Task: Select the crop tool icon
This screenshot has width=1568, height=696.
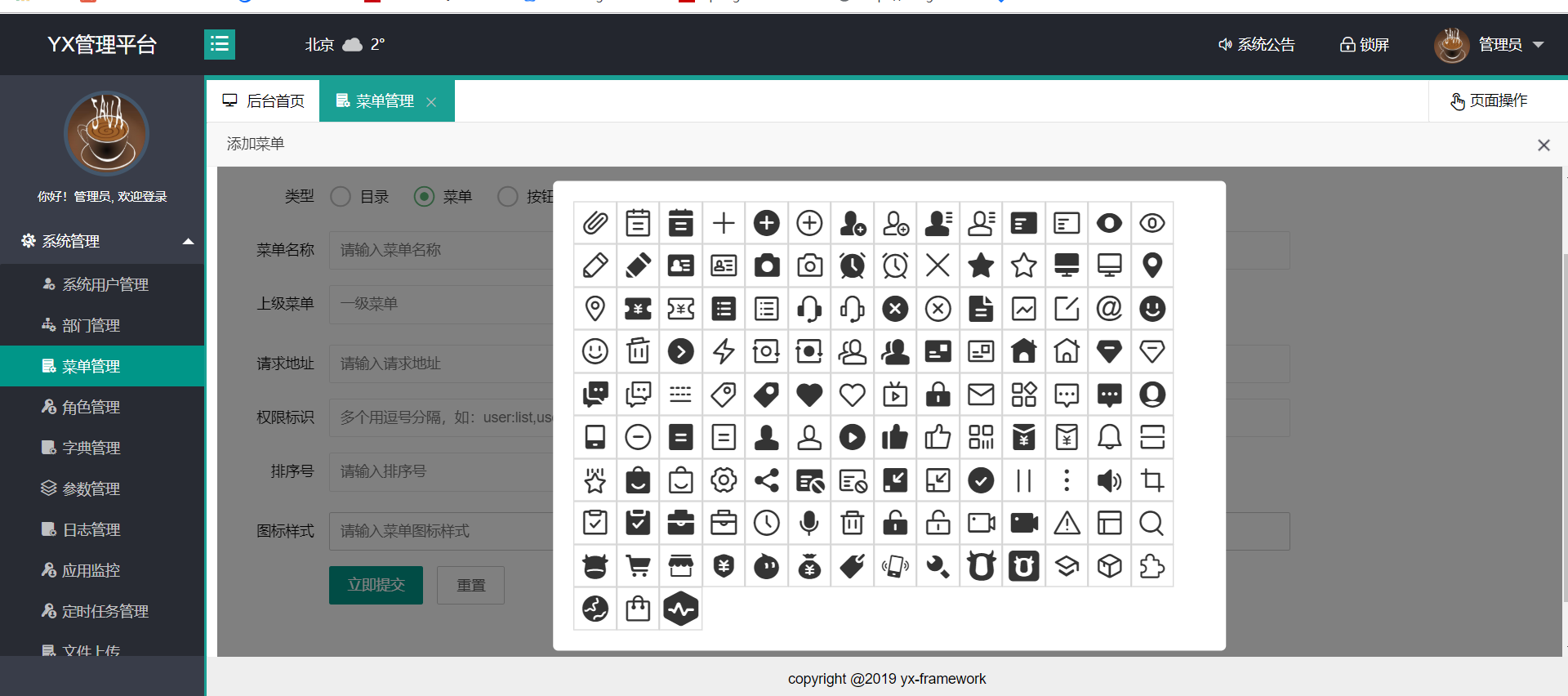Action: click(x=1152, y=480)
